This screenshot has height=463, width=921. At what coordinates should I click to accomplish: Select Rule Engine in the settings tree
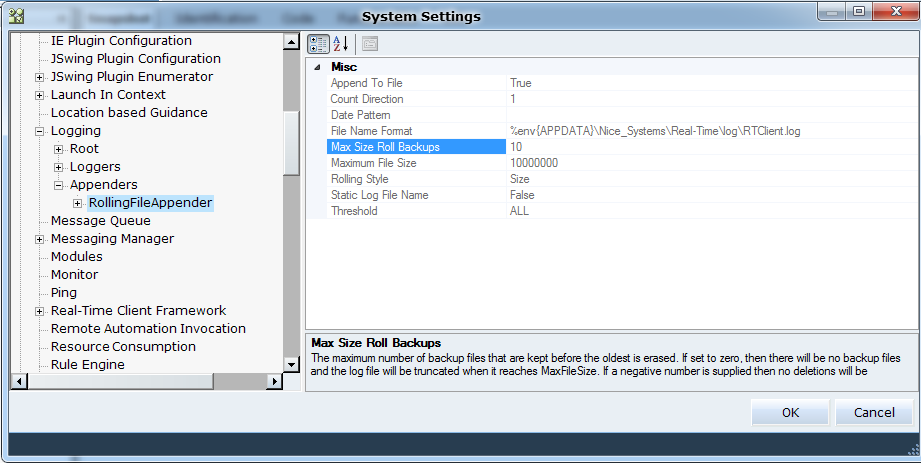point(87,365)
